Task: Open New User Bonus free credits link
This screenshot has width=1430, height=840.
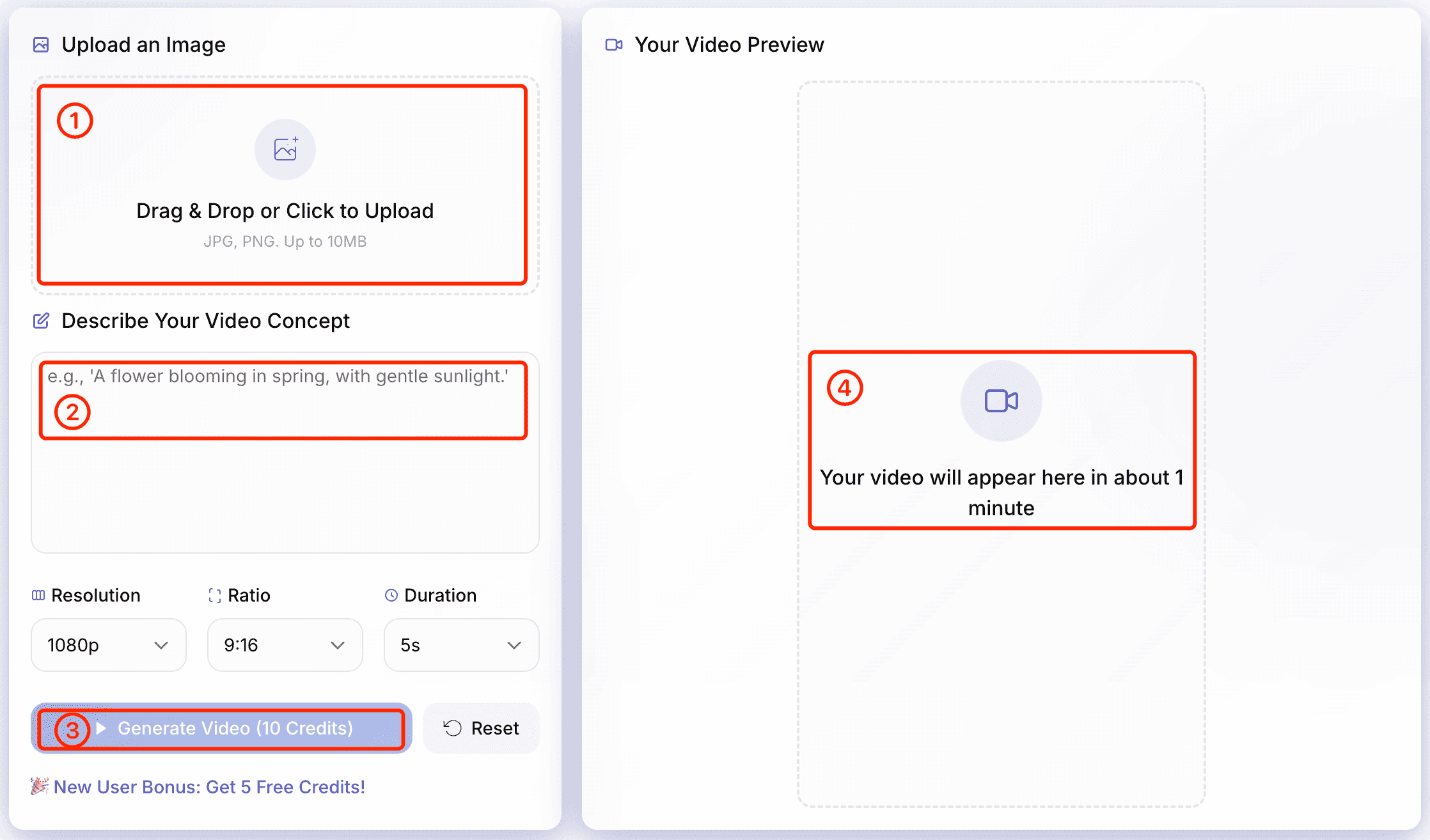Action: [209, 787]
